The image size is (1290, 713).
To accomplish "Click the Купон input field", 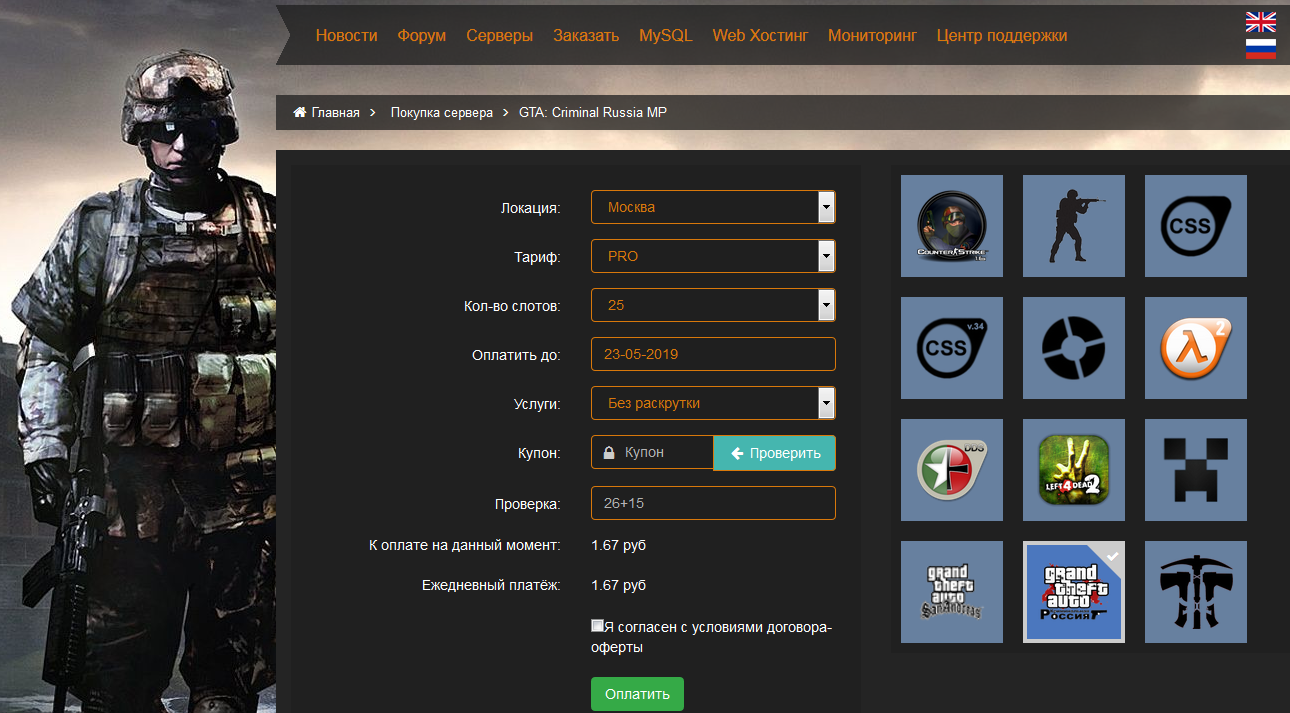I will pyautogui.click(x=662, y=453).
